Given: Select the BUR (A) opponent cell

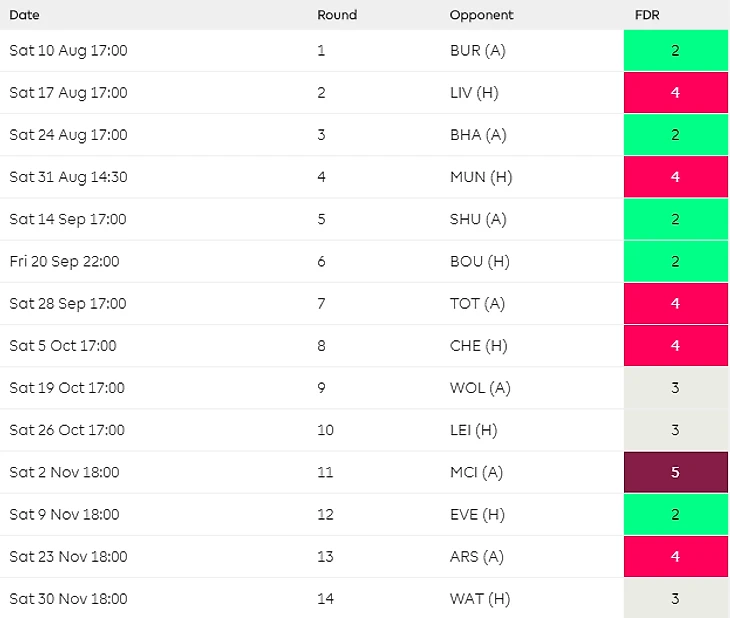Looking at the screenshot, I should point(478,51).
